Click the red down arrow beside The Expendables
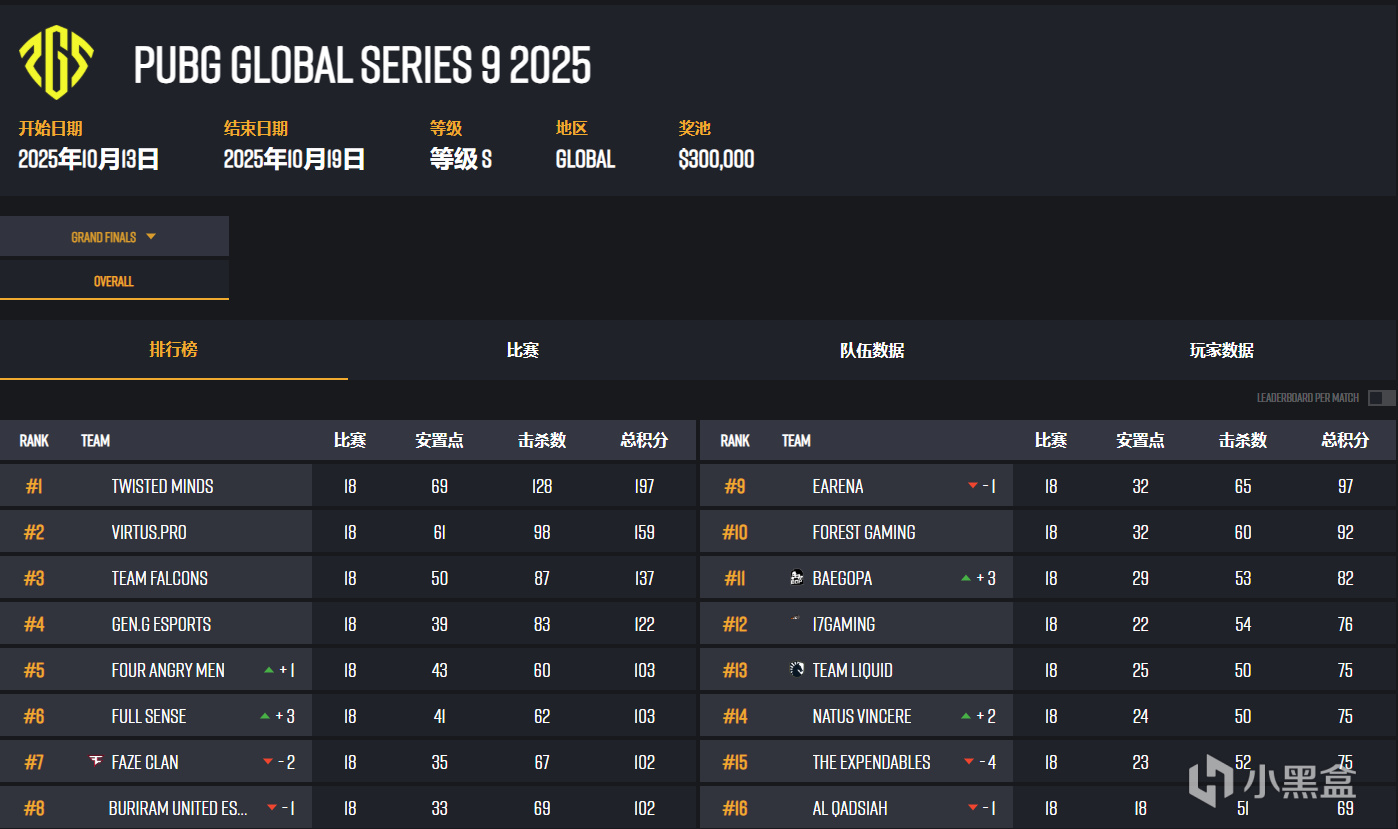This screenshot has width=1398, height=829. click(x=968, y=762)
